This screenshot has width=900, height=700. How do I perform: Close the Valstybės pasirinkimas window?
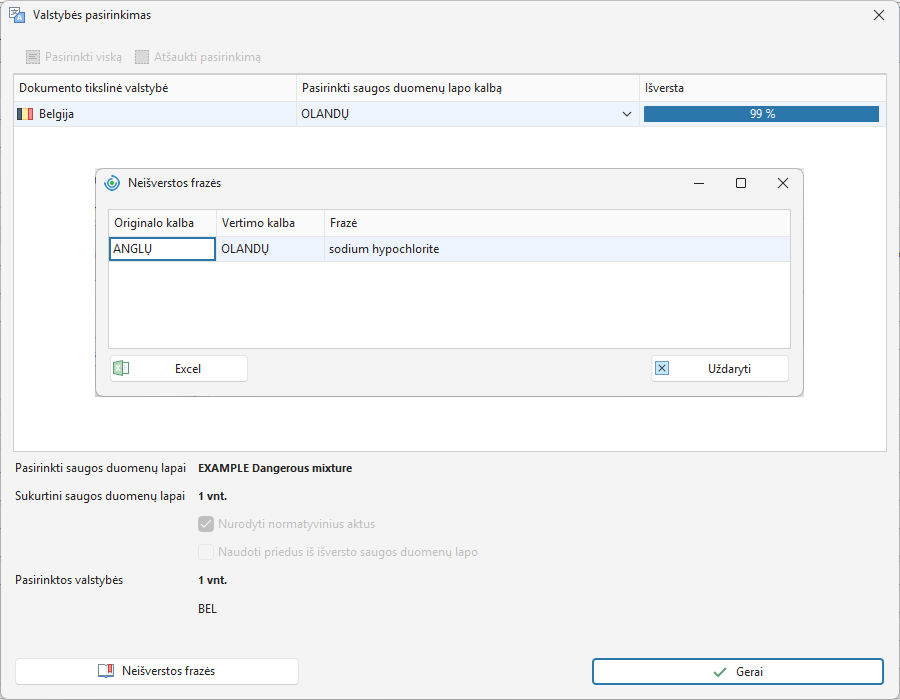point(879,15)
